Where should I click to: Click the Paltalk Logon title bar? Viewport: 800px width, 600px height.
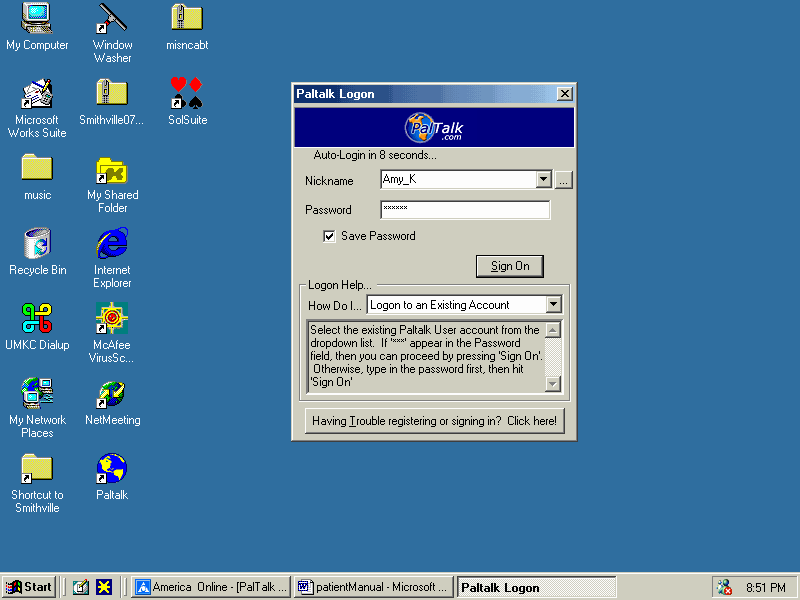pos(426,94)
